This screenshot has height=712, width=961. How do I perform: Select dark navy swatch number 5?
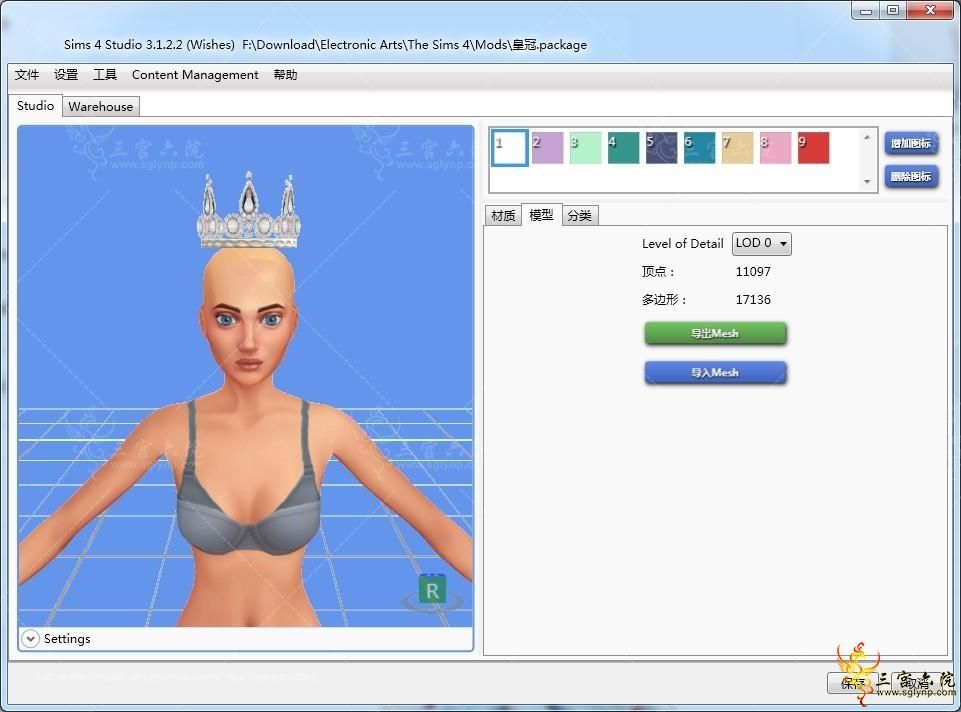click(661, 148)
